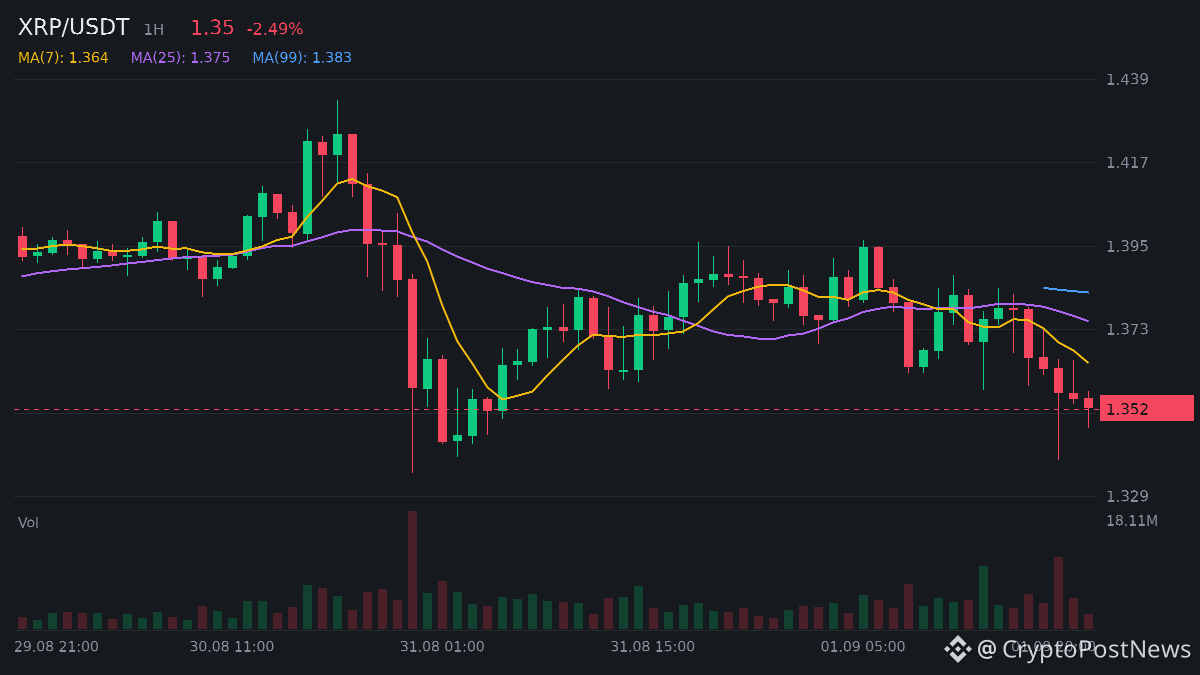Viewport: 1200px width, 675px height.
Task: Toggle the MA(99) indicator label
Action: [302, 58]
